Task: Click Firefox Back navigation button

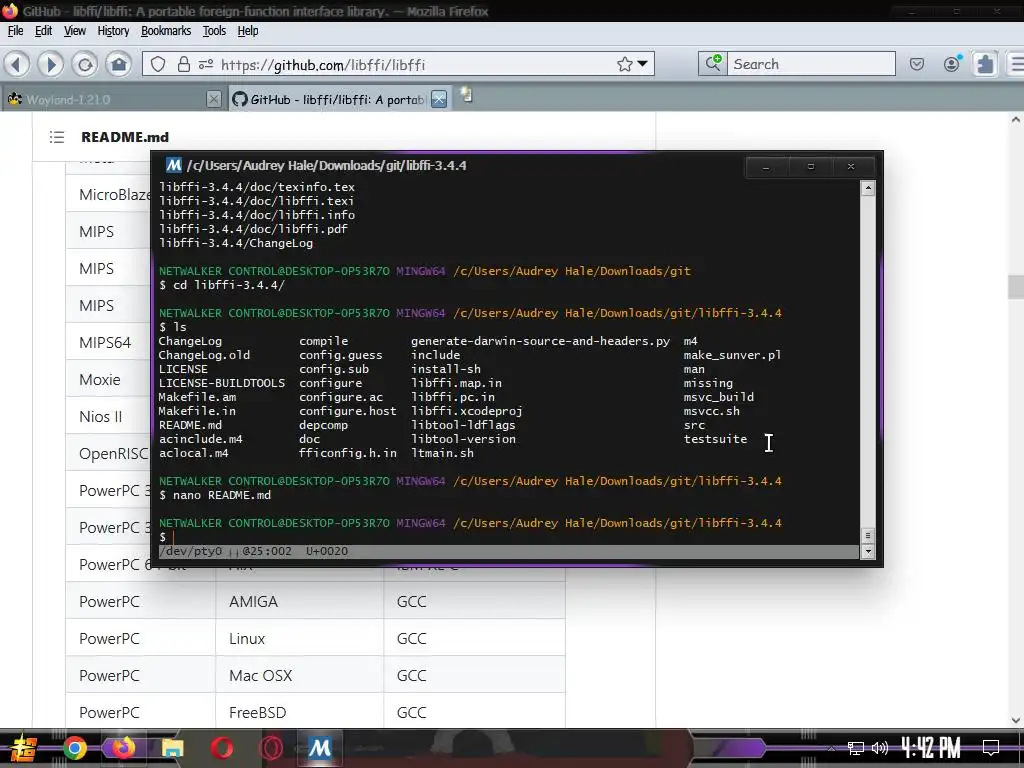Action: click(x=17, y=64)
